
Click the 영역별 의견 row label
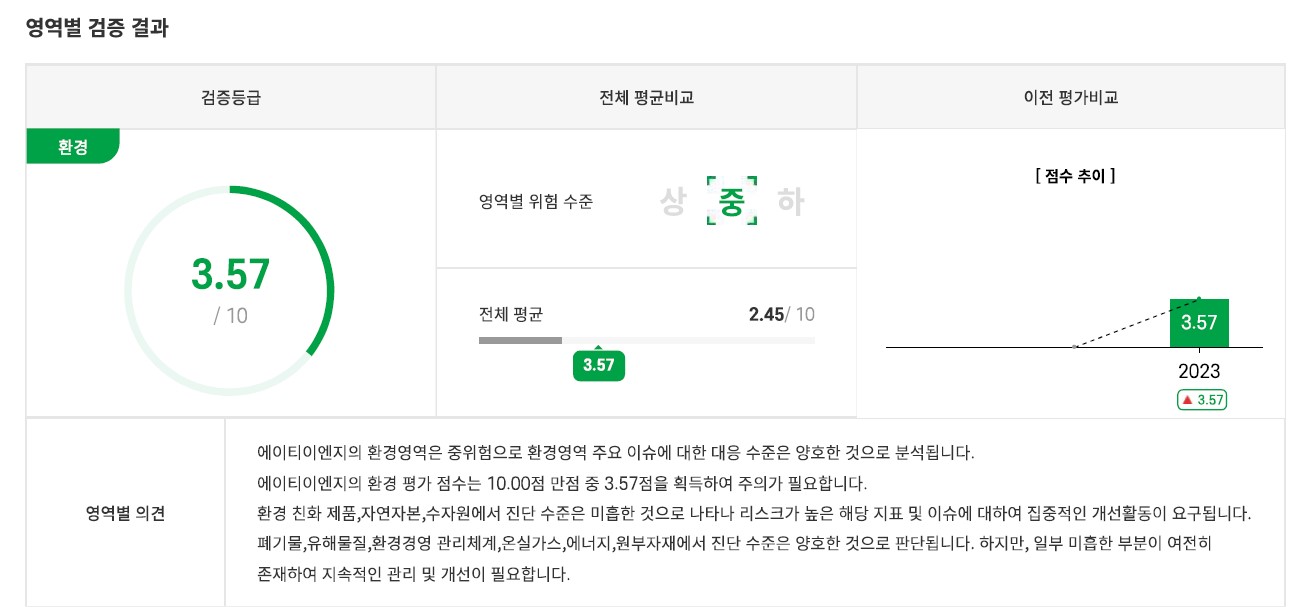coord(126,514)
